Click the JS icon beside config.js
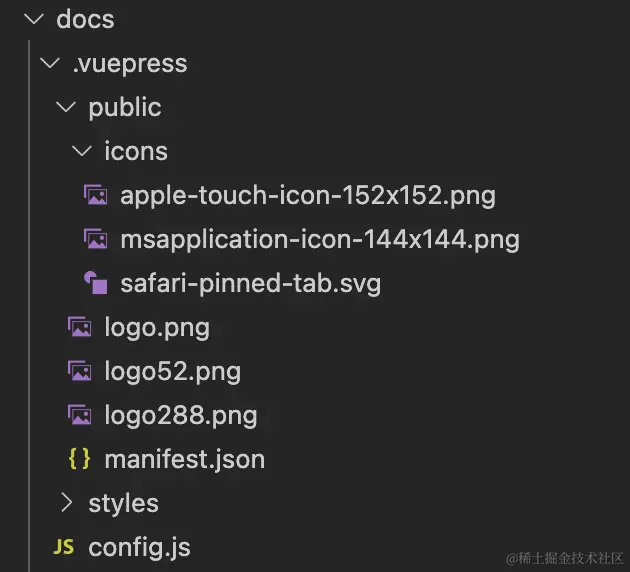Viewport: 630px width, 572px height. coord(63,547)
